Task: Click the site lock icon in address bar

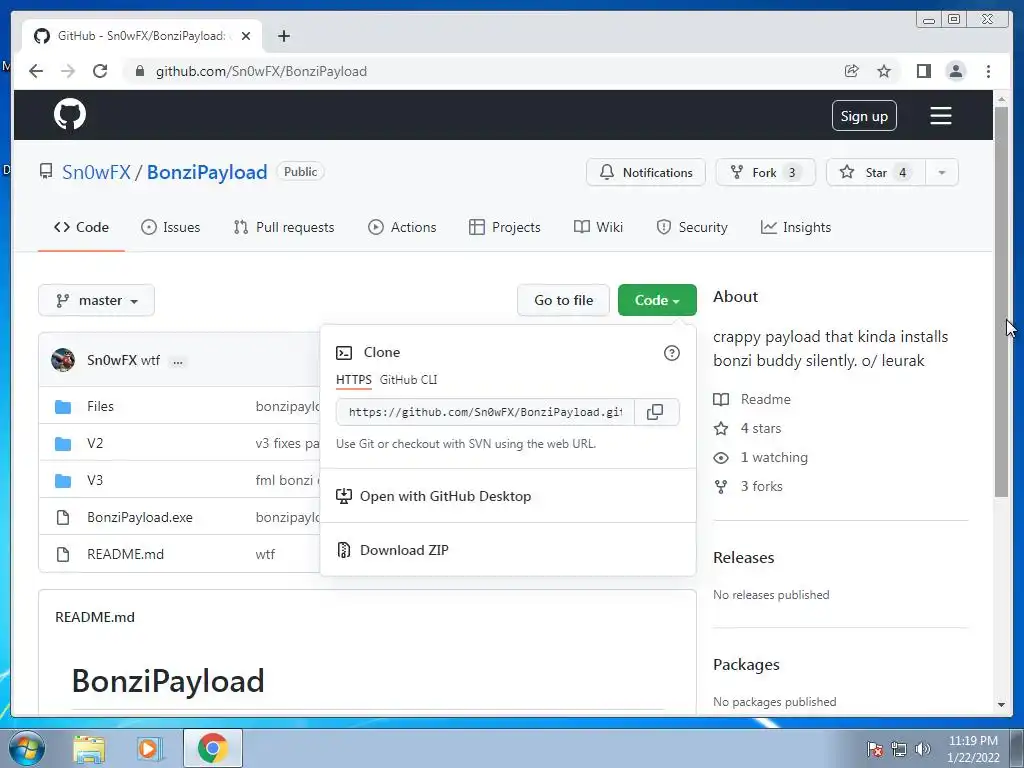Action: pyautogui.click(x=139, y=71)
